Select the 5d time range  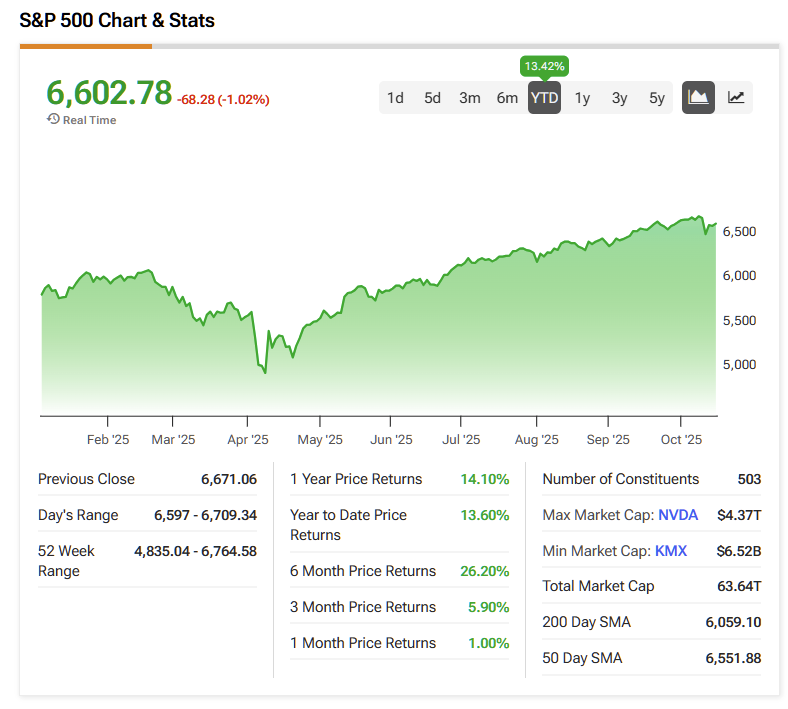(x=432, y=98)
